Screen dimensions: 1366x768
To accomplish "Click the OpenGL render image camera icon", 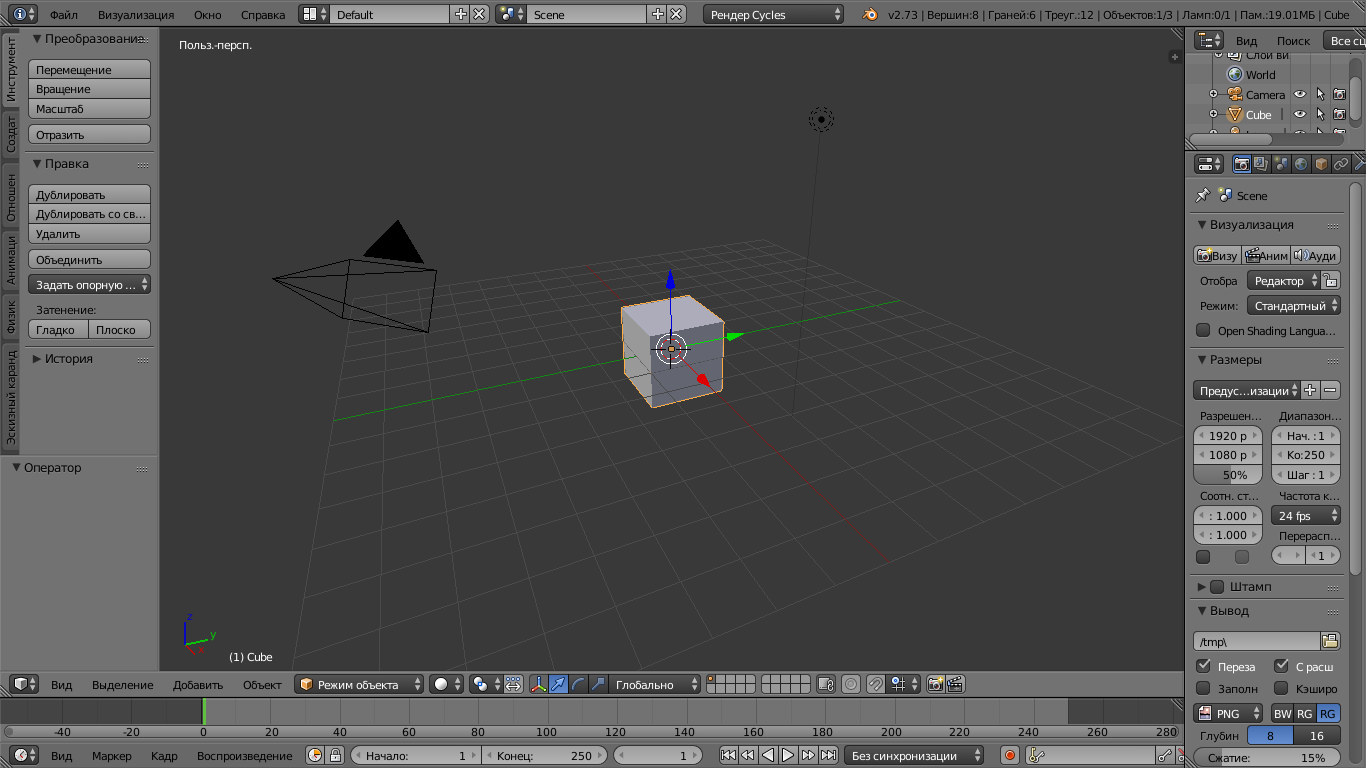I will point(936,685).
